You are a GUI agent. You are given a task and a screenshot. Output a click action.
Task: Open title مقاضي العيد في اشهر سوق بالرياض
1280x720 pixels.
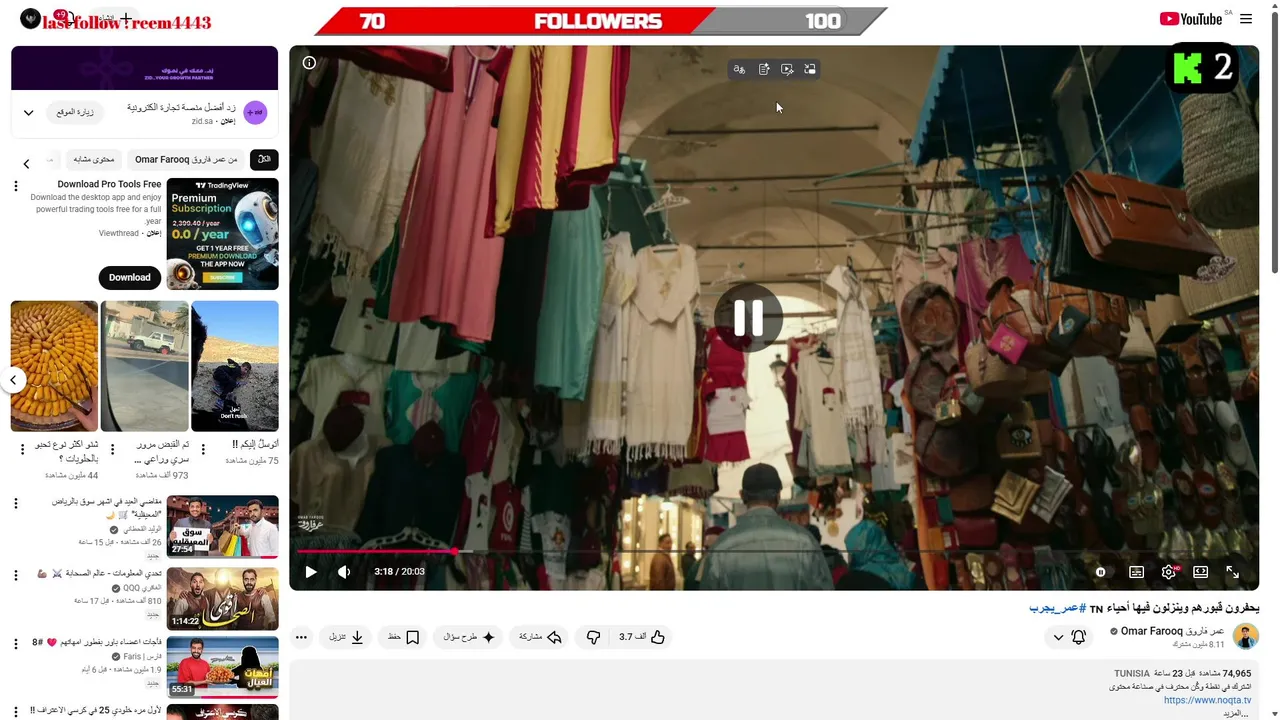click(106, 508)
